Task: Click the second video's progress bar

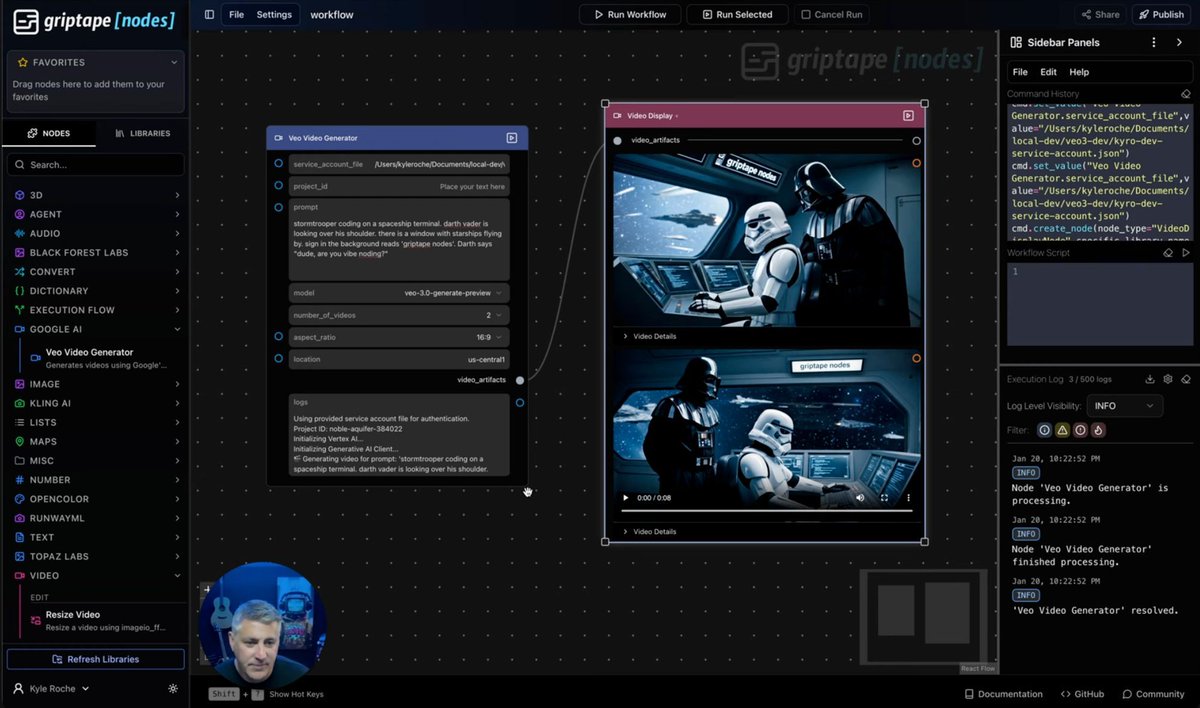Action: [766, 511]
